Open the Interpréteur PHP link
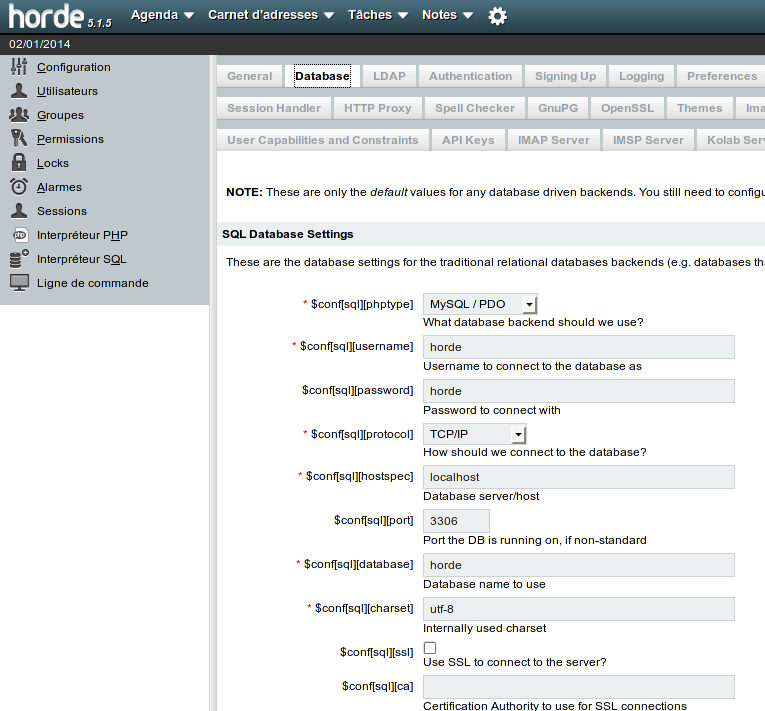765x711 pixels. 82,235
